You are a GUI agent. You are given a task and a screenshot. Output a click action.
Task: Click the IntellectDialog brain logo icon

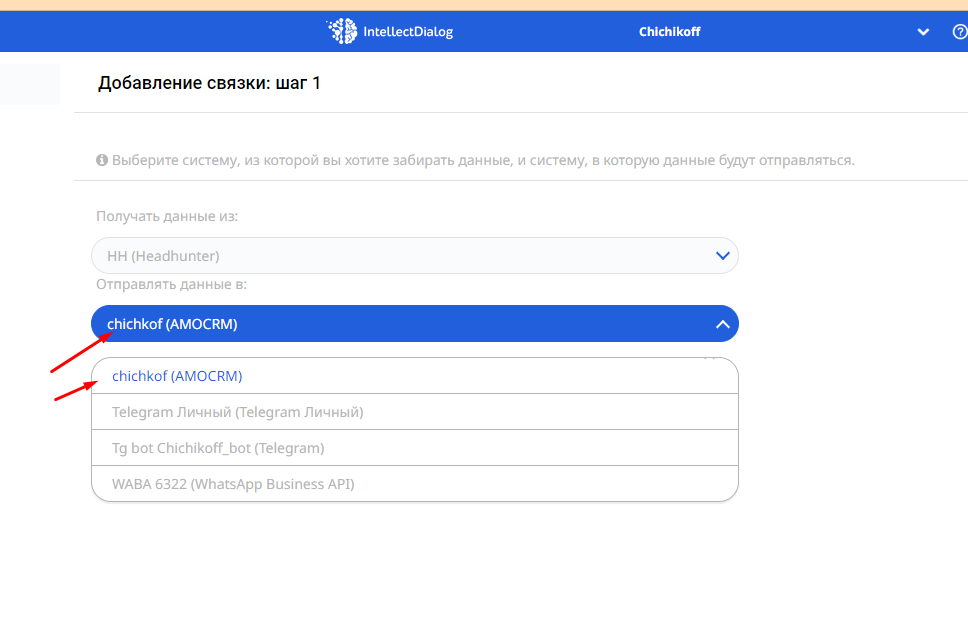[x=342, y=31]
